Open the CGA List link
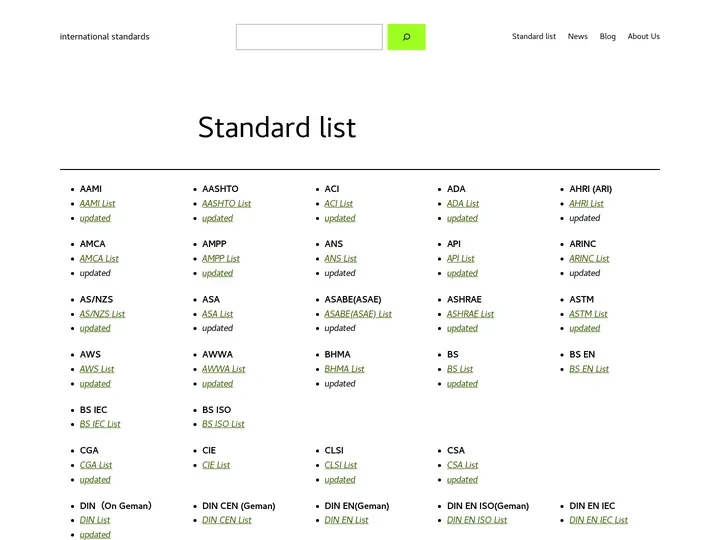 coord(96,465)
